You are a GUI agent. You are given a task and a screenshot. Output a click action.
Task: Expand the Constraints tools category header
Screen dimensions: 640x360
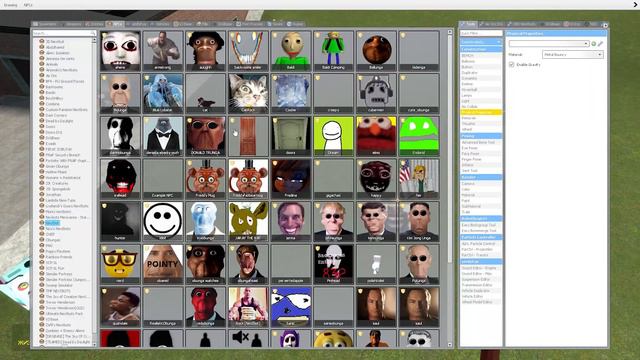click(x=481, y=42)
